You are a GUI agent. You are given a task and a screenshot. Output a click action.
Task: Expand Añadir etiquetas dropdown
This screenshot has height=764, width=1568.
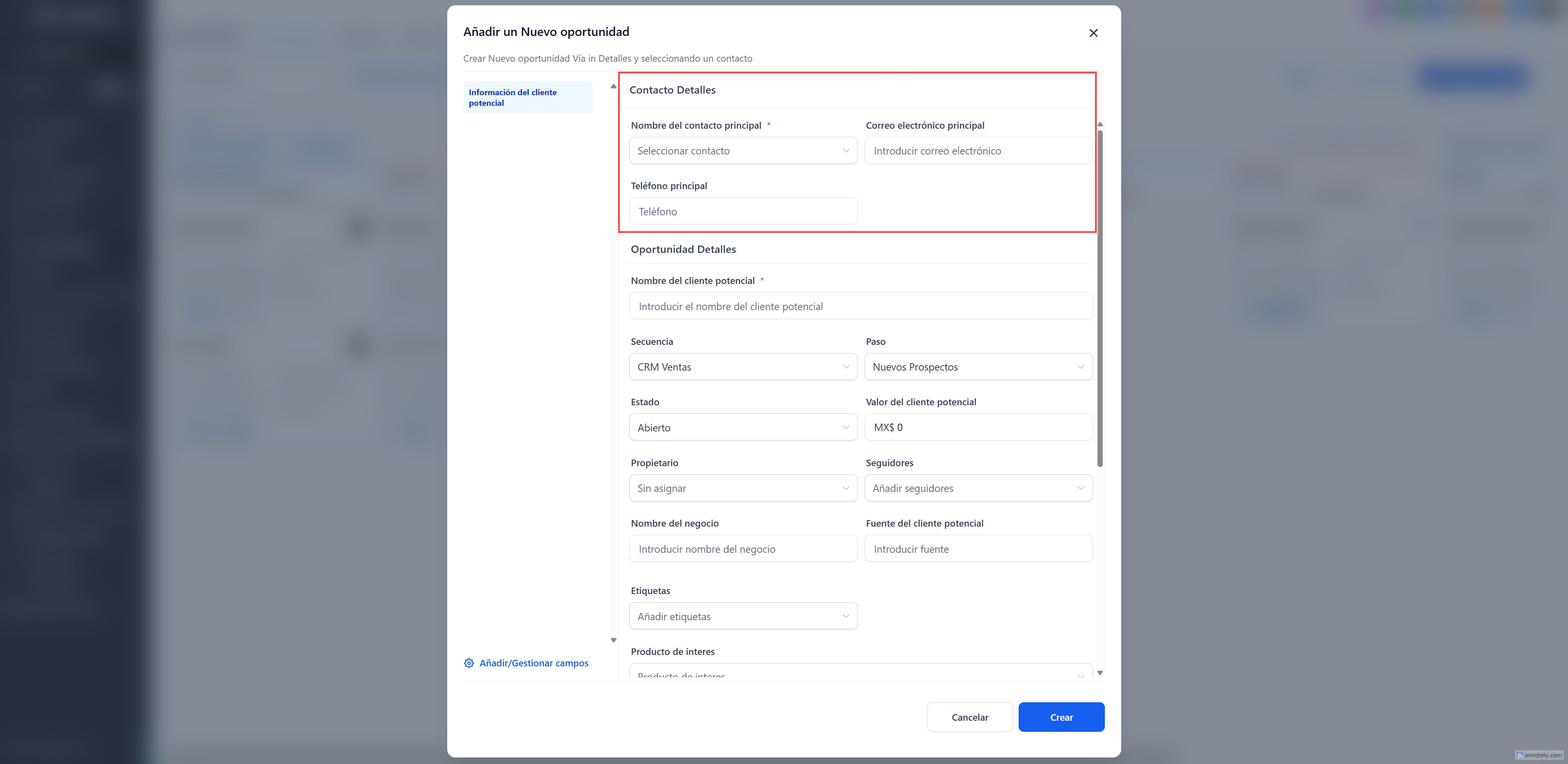coord(743,616)
